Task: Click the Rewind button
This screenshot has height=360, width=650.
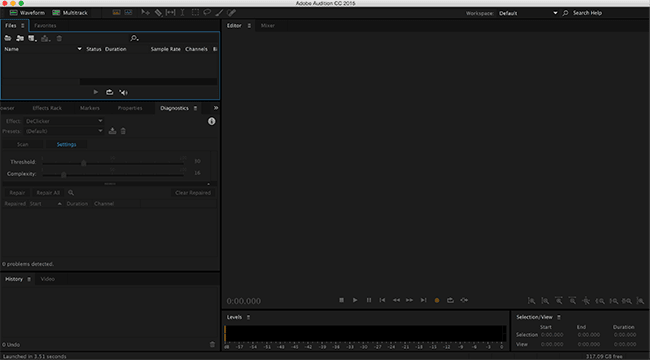Action: pyautogui.click(x=396, y=300)
